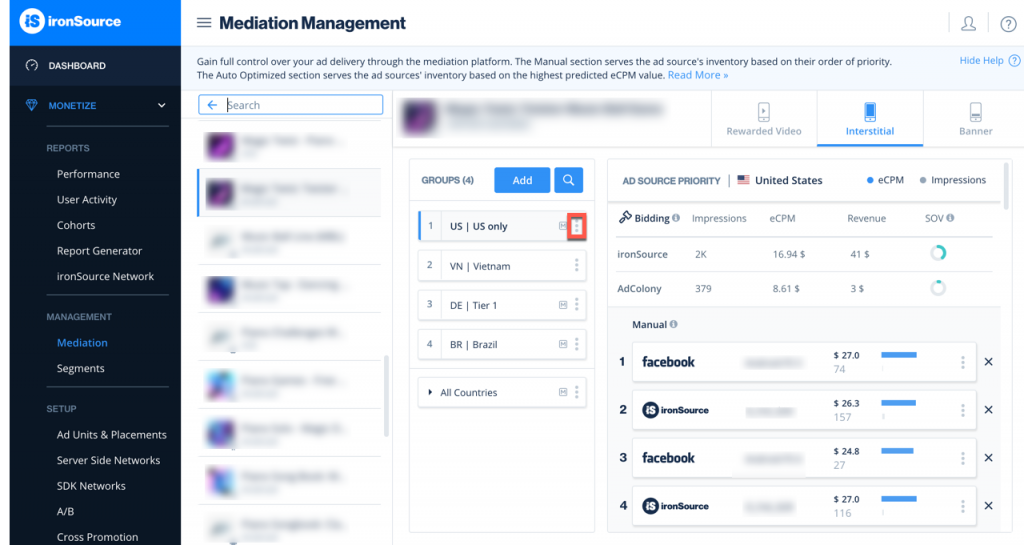The image size is (1024, 545).
Task: Open Cohorts report
Action: tap(76, 225)
